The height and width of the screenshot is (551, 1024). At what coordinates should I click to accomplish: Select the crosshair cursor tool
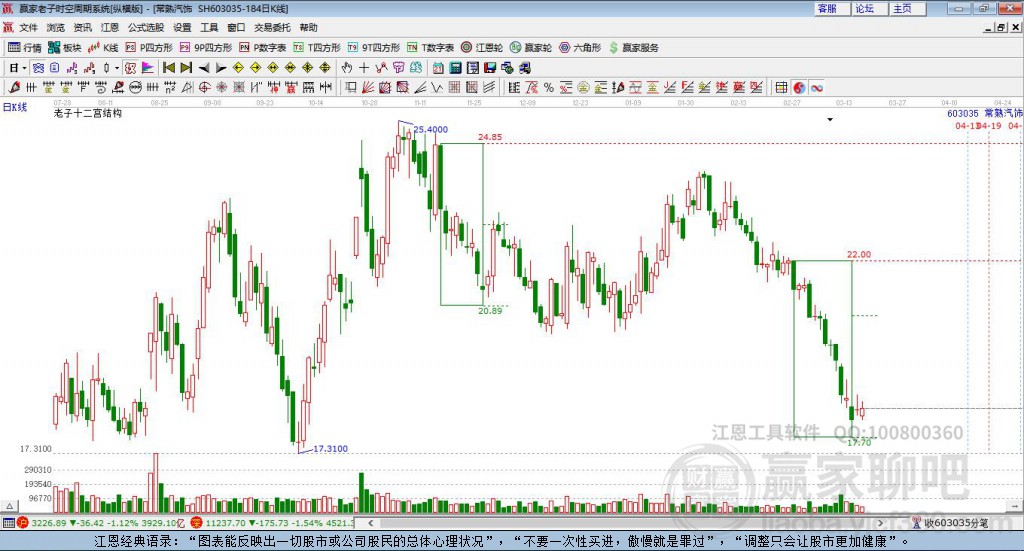(364, 67)
